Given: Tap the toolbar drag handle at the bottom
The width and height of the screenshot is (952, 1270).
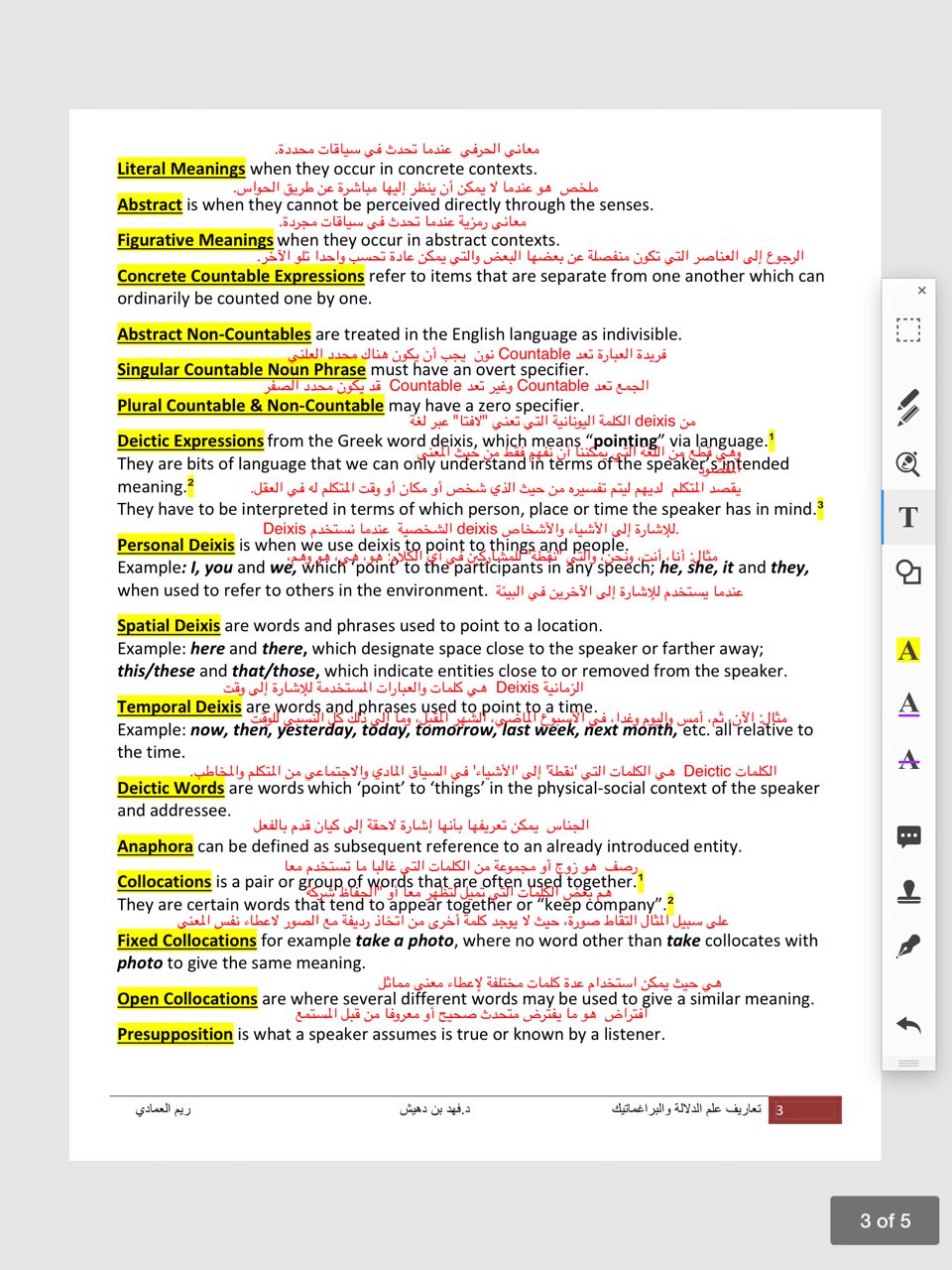Looking at the screenshot, I should coord(908,1063).
